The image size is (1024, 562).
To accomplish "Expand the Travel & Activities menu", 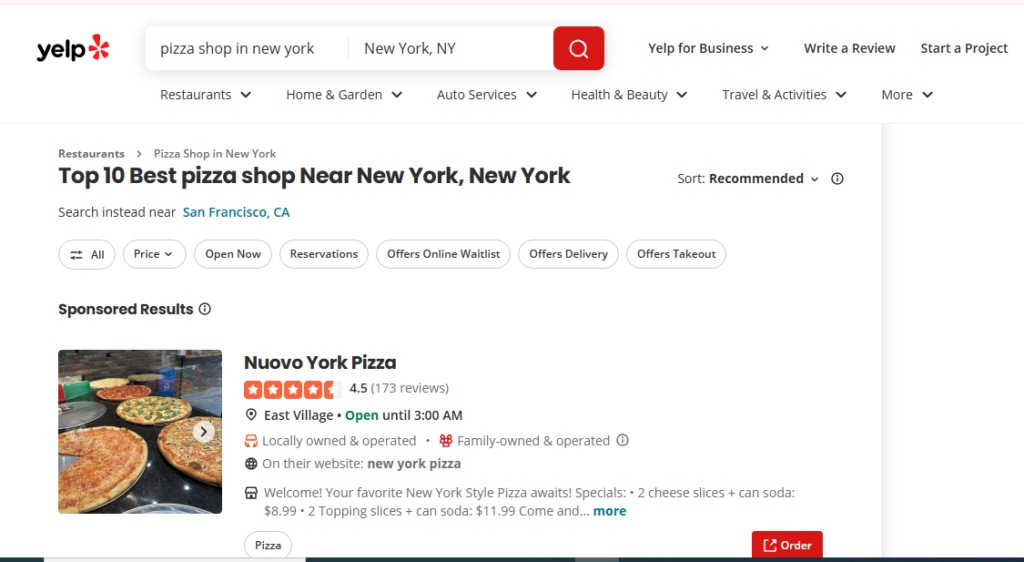I will 784,95.
